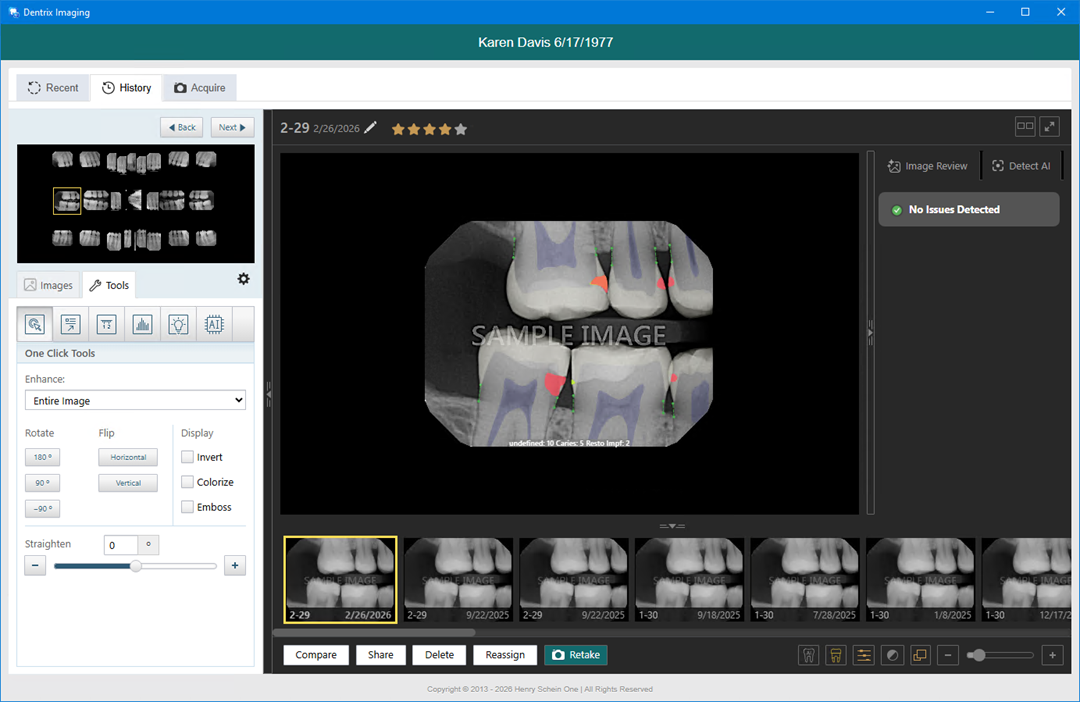Open the annotation tools icon
Image resolution: width=1080 pixels, height=702 pixels.
(x=70, y=324)
